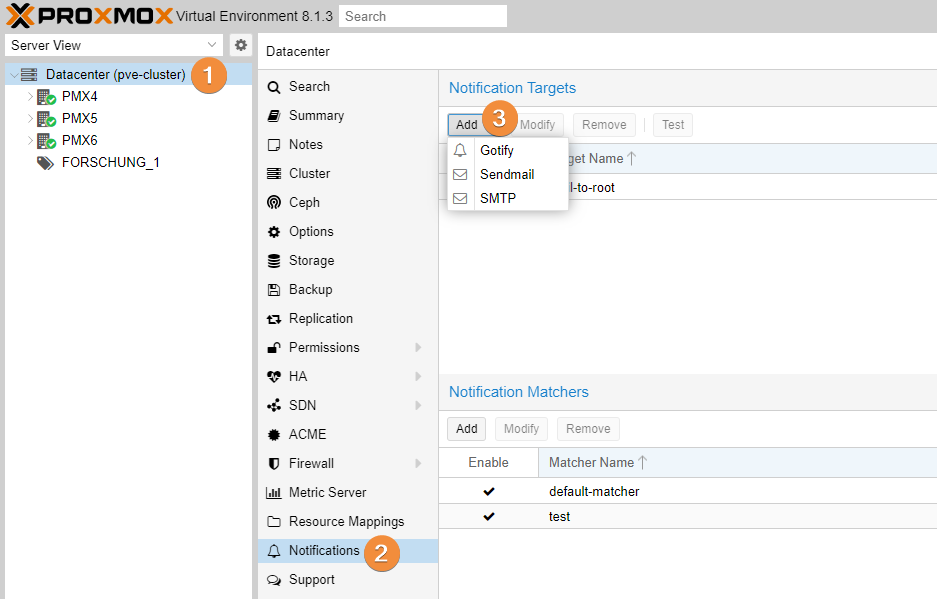Click the top Search input field
The height and width of the screenshot is (599, 937).
click(x=422, y=16)
